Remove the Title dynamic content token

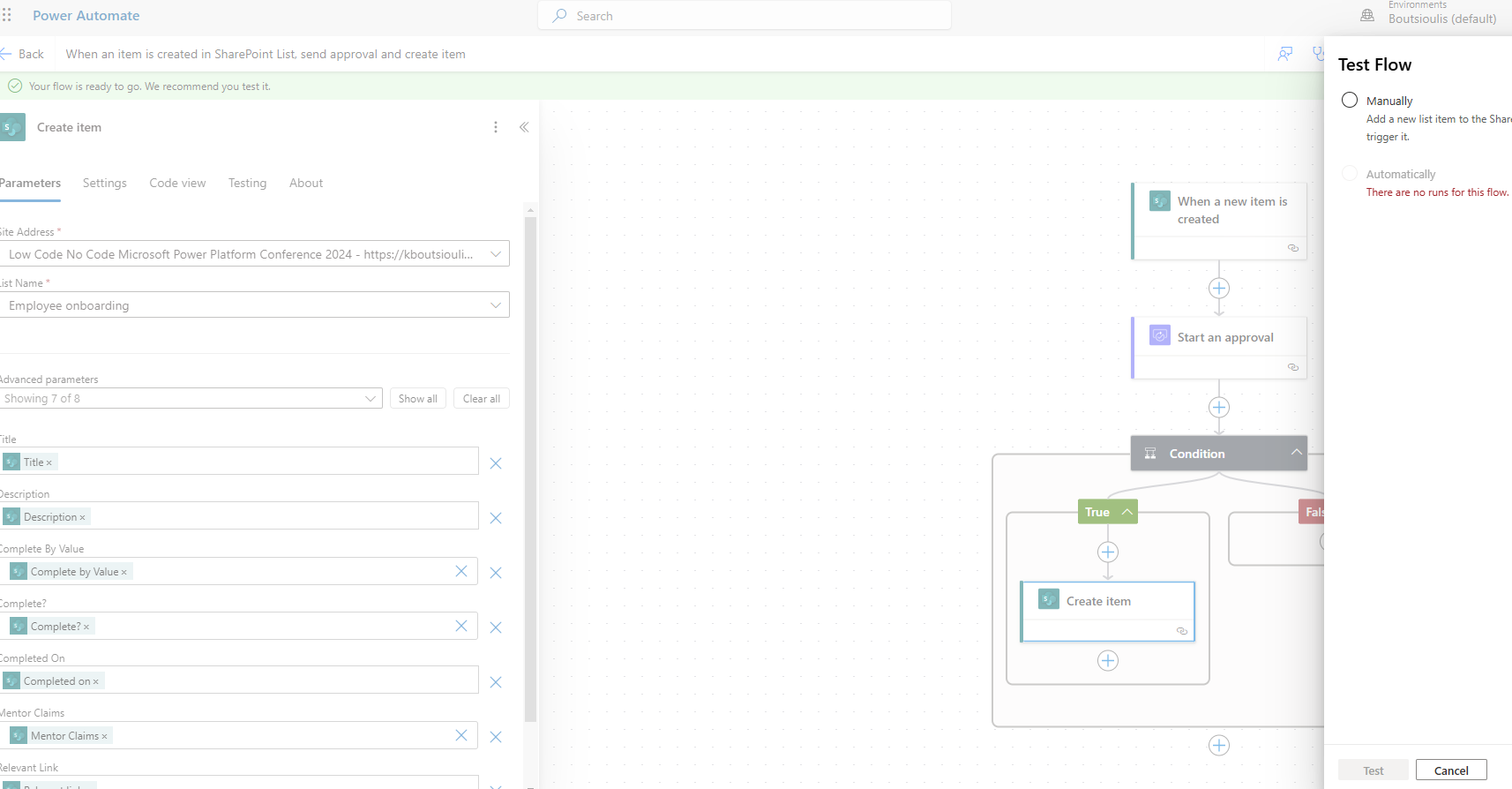point(49,462)
